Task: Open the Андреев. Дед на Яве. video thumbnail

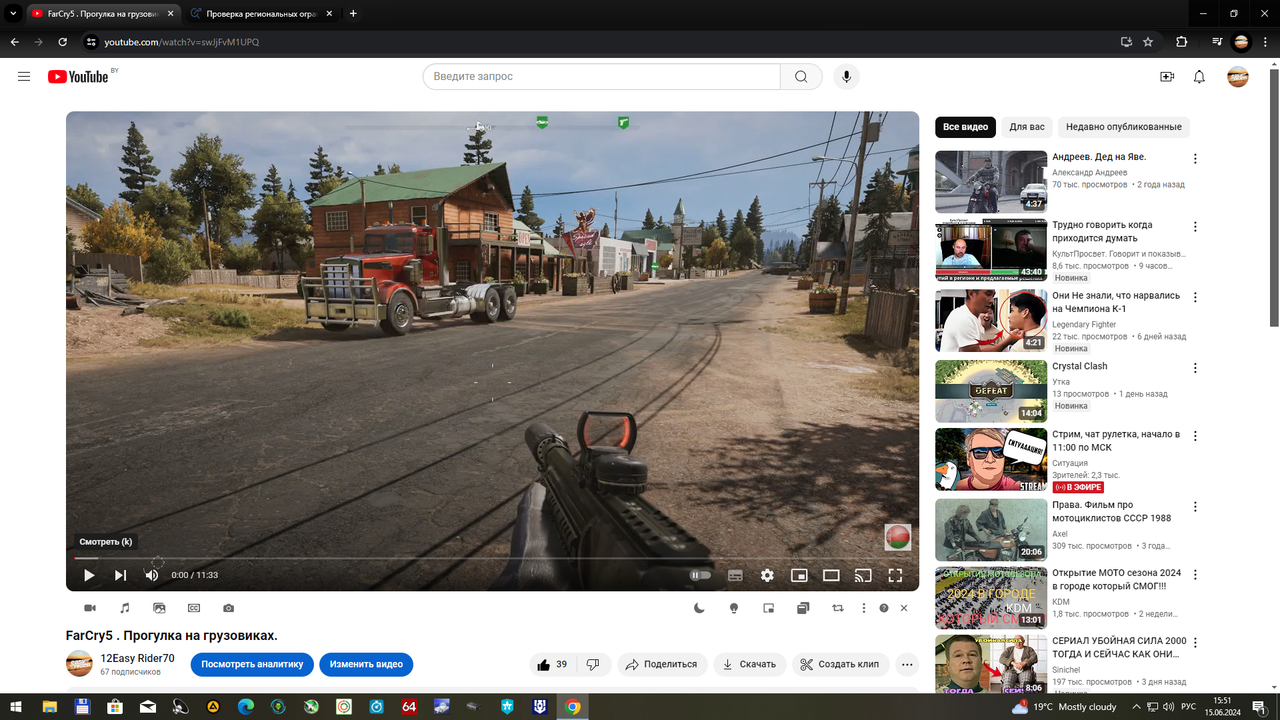Action: (x=991, y=182)
